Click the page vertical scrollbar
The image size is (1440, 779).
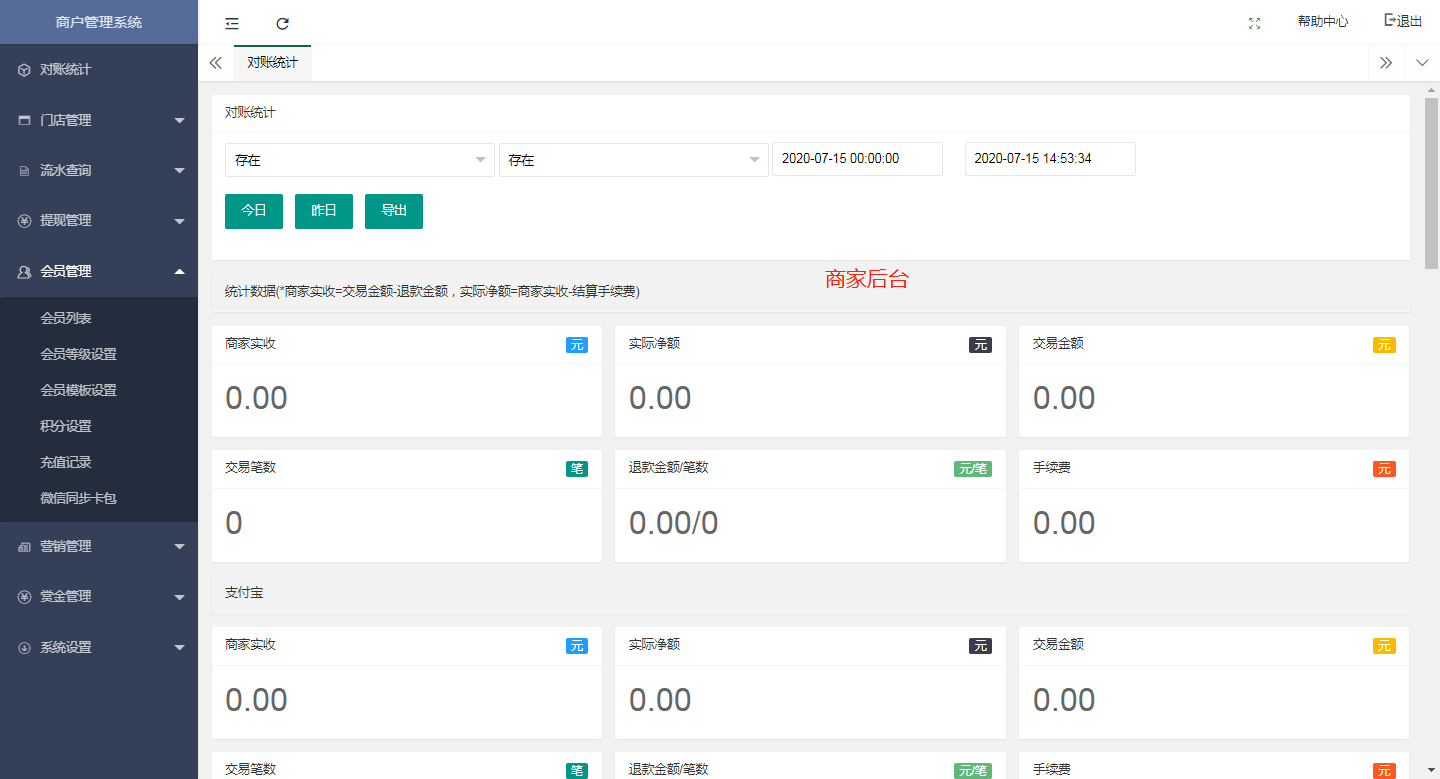(1432, 183)
